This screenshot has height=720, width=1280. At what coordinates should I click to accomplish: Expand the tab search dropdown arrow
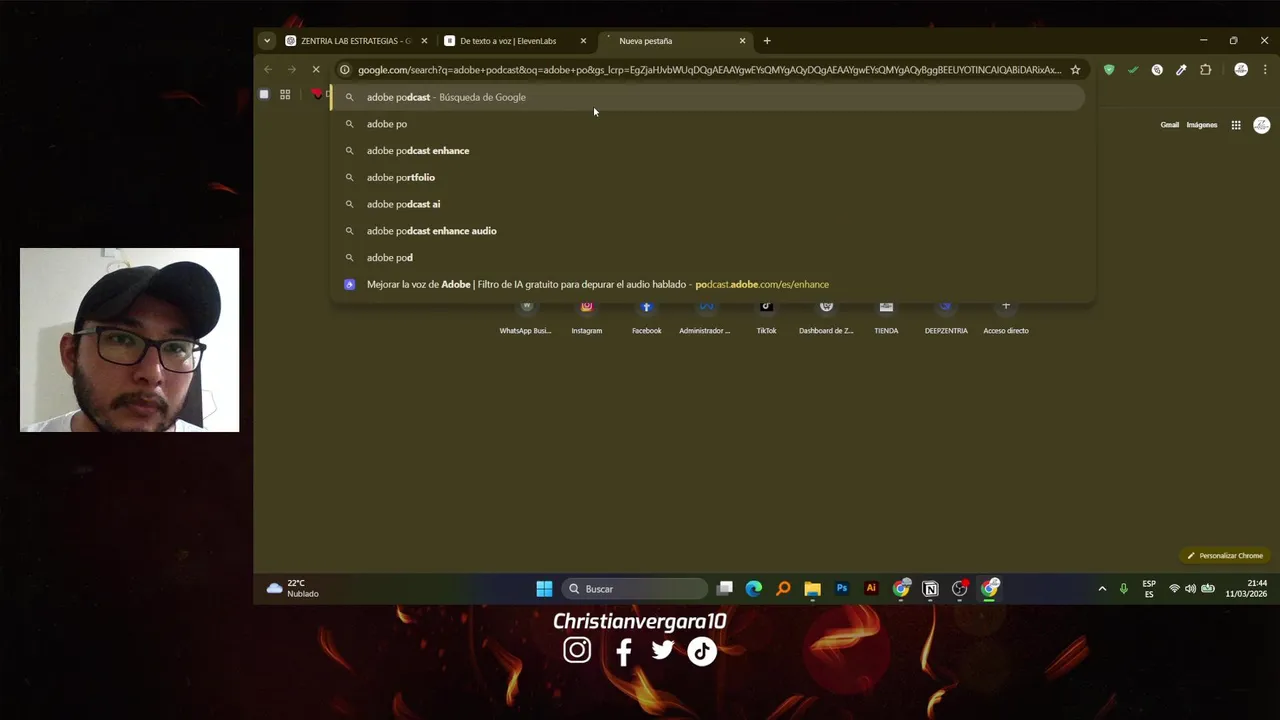[266, 41]
